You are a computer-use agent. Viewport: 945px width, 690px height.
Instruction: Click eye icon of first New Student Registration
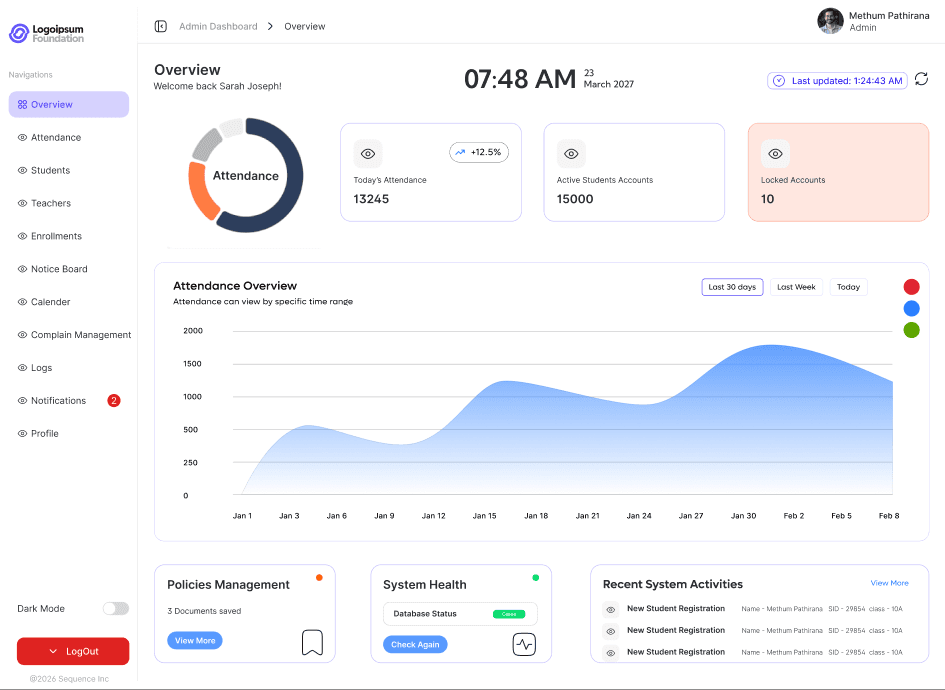[611, 610]
